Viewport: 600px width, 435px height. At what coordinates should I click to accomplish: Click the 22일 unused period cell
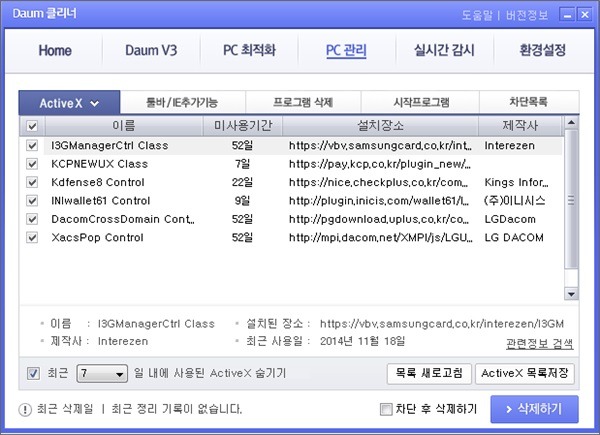(x=242, y=182)
